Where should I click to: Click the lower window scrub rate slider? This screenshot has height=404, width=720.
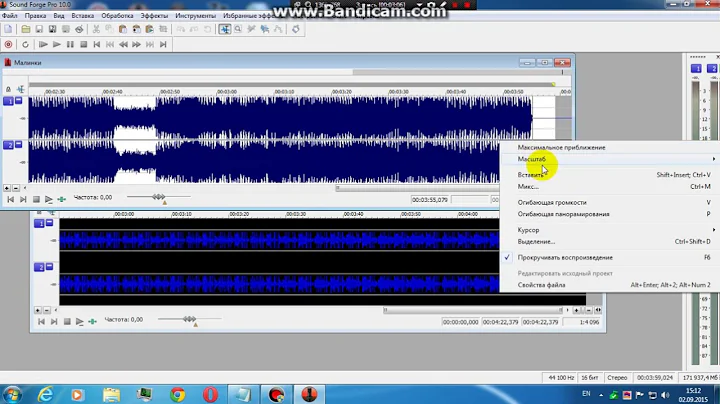click(x=190, y=320)
